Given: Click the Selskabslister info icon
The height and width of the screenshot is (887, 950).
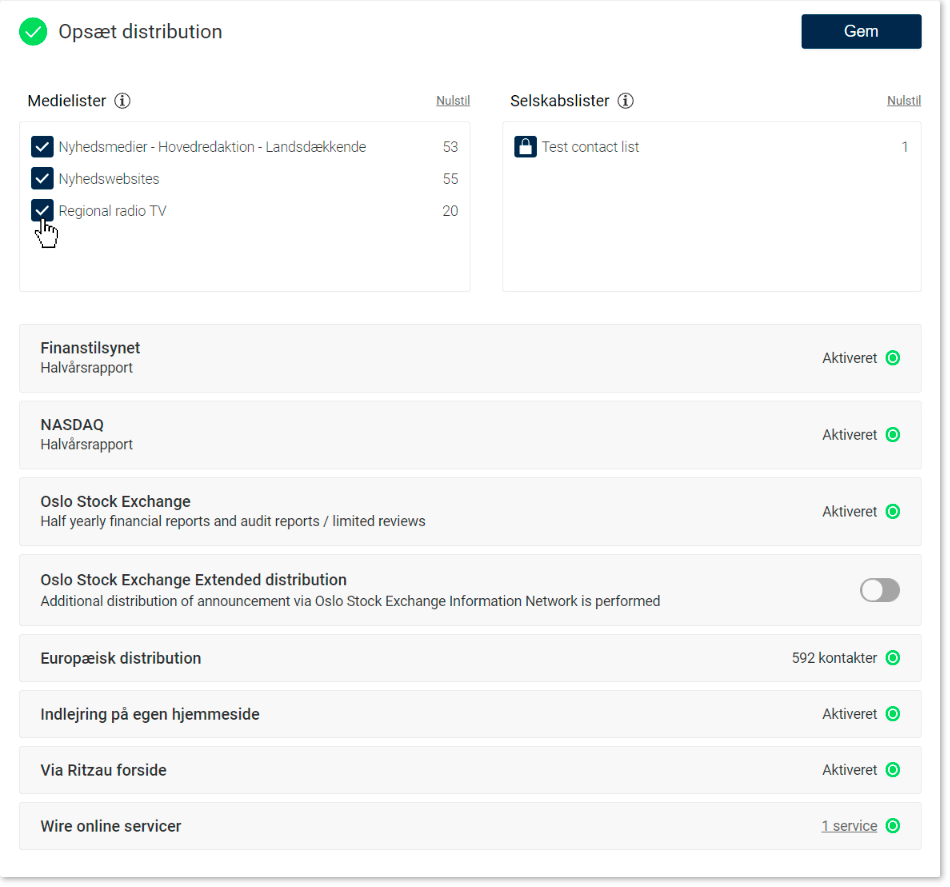Looking at the screenshot, I should [x=626, y=101].
